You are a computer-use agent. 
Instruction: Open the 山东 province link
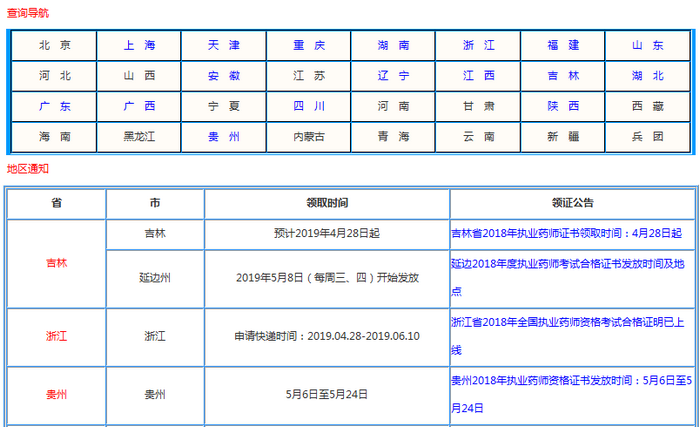648,45
